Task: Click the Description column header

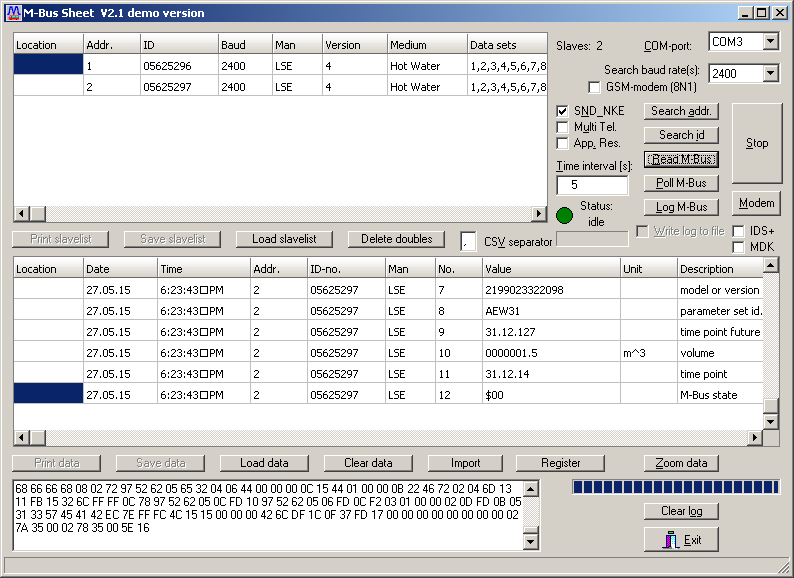Action: tap(718, 269)
